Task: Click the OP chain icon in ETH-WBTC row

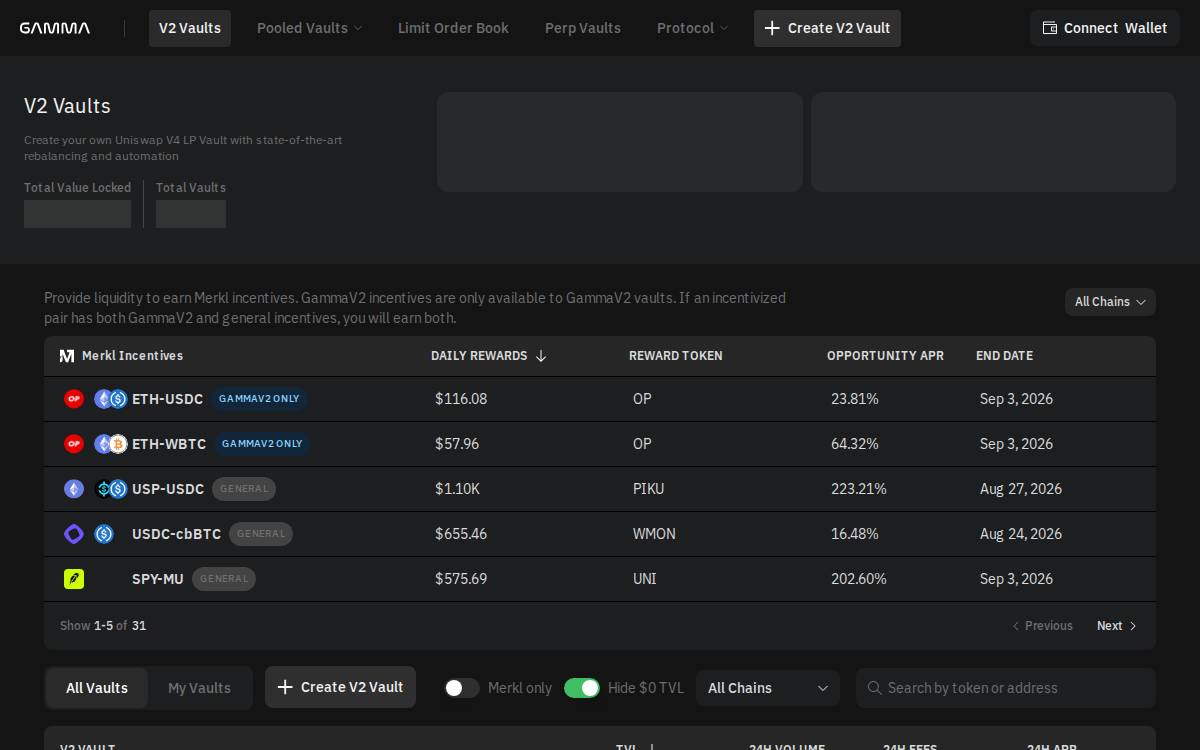Action: [x=74, y=444]
